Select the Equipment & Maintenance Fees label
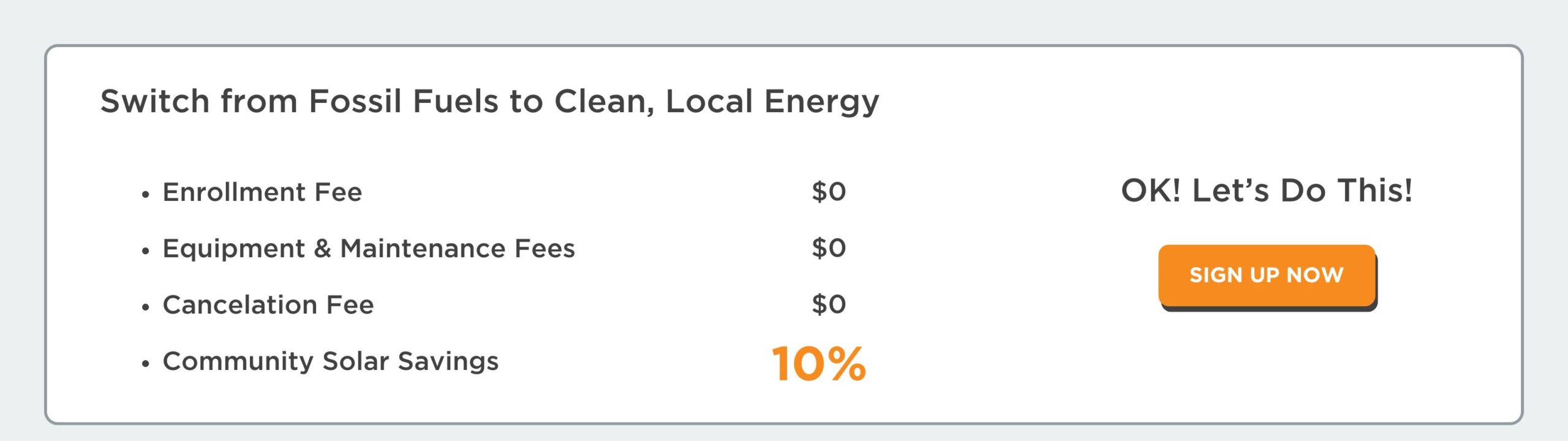 point(368,249)
